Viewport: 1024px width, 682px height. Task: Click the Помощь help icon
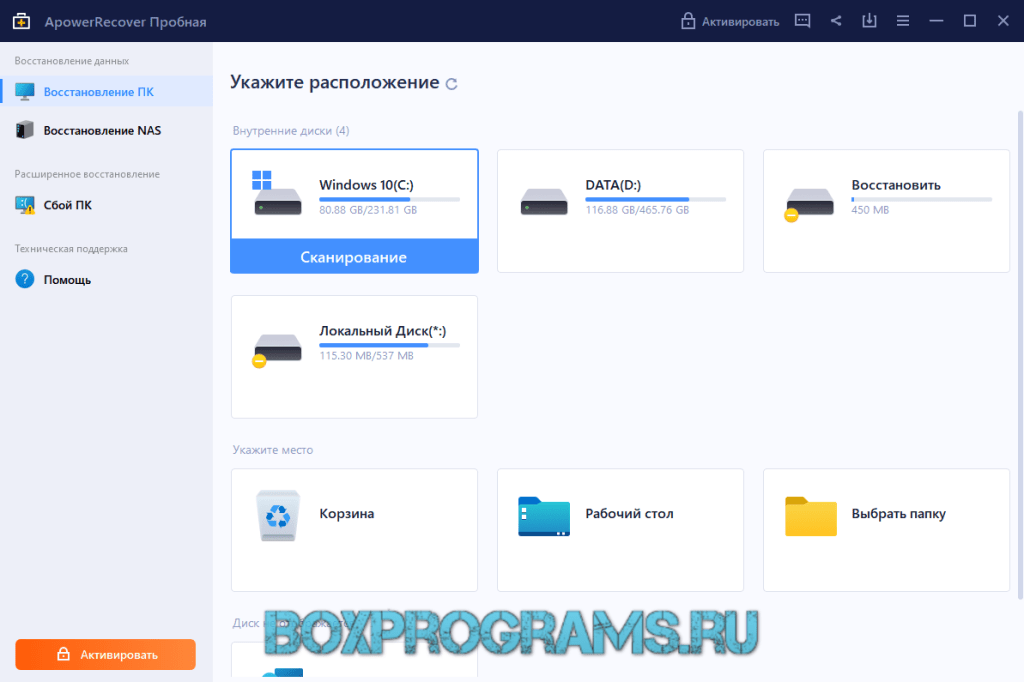pyautogui.click(x=25, y=280)
